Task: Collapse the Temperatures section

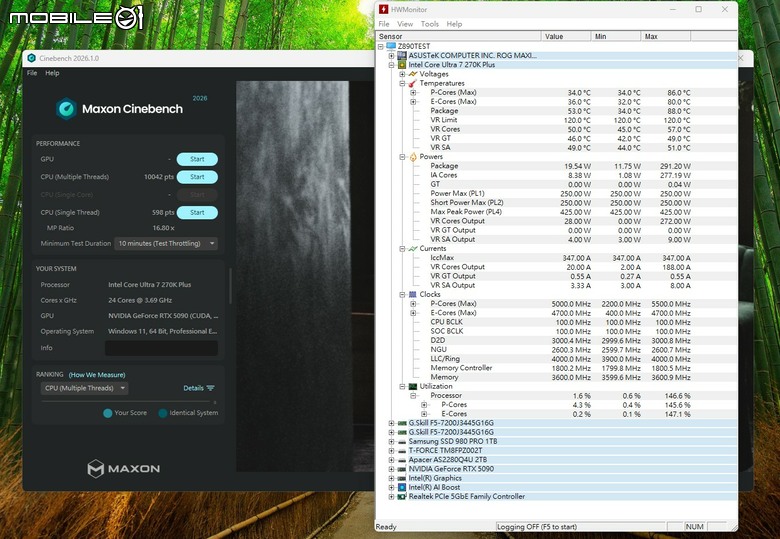Action: click(x=402, y=83)
